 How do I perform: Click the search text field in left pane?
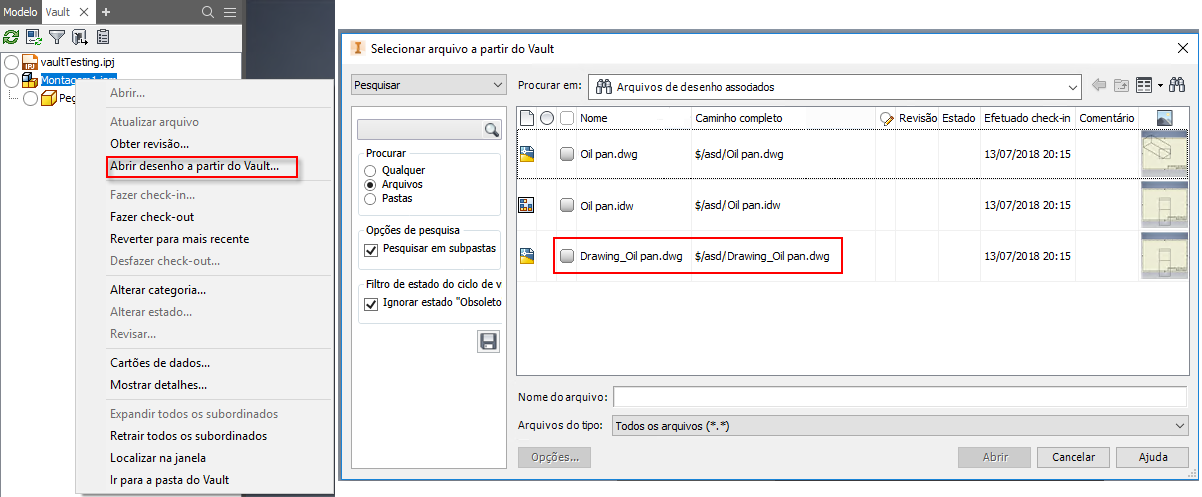tap(420, 130)
